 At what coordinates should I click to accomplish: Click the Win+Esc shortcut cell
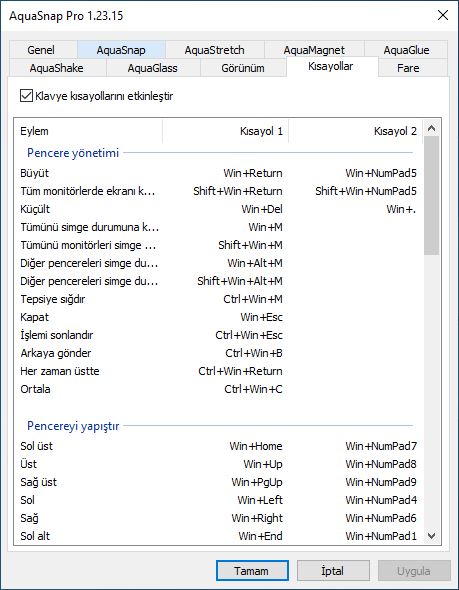click(x=261, y=317)
